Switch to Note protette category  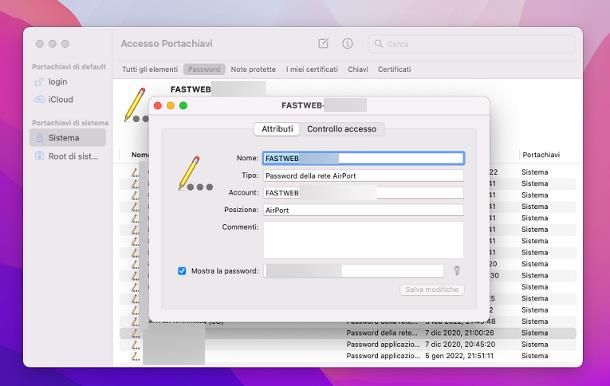tap(253, 69)
